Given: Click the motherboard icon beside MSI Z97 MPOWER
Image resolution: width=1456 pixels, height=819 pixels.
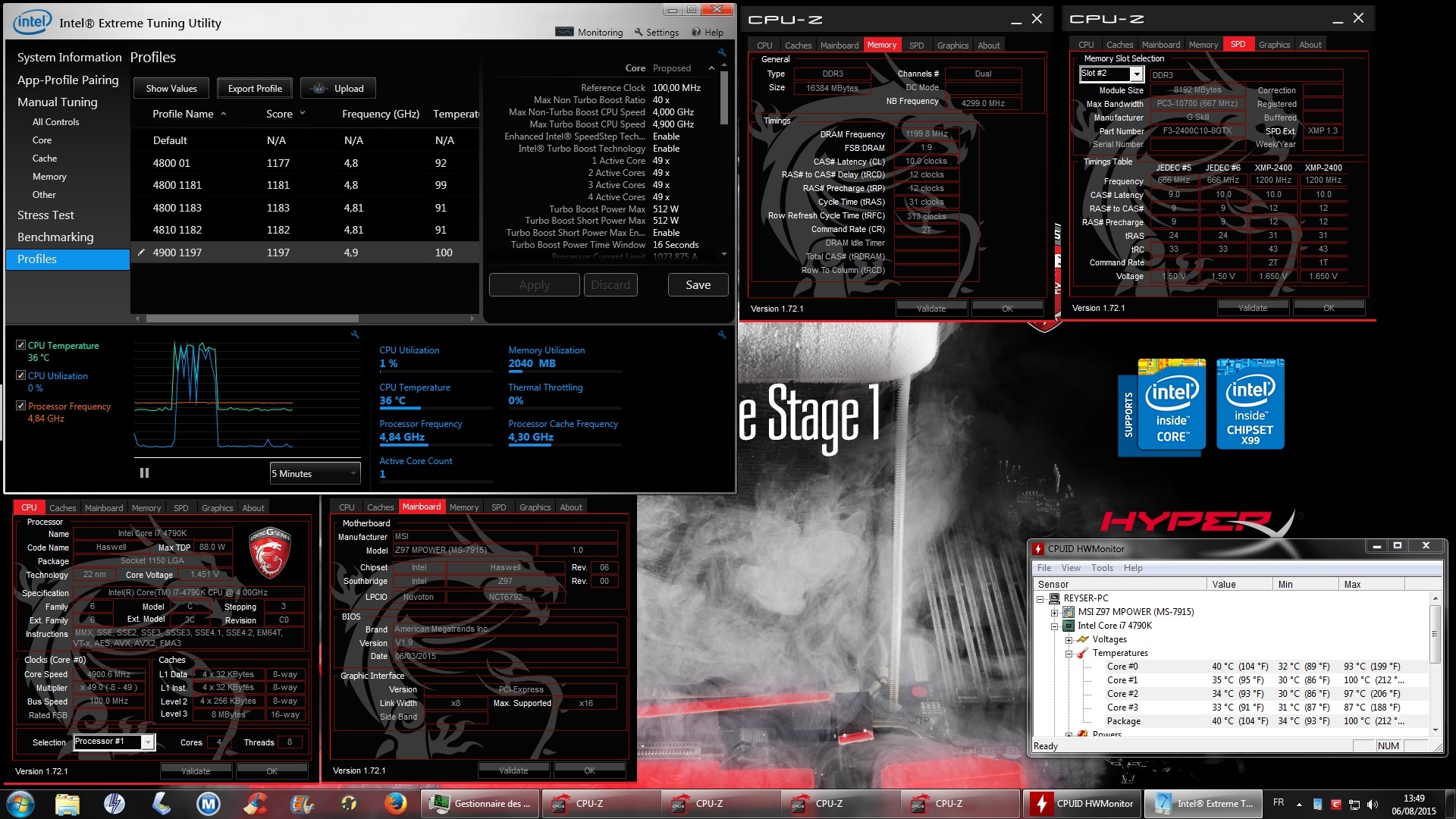Looking at the screenshot, I should [x=1068, y=612].
